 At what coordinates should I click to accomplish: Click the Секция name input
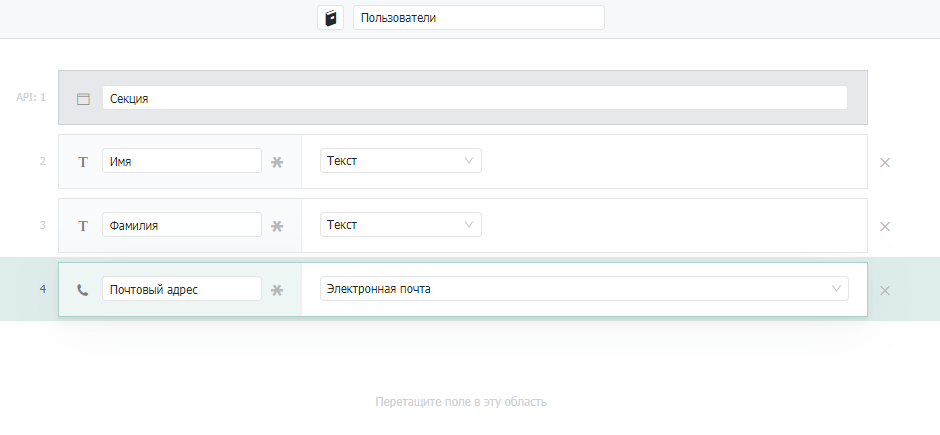[475, 98]
